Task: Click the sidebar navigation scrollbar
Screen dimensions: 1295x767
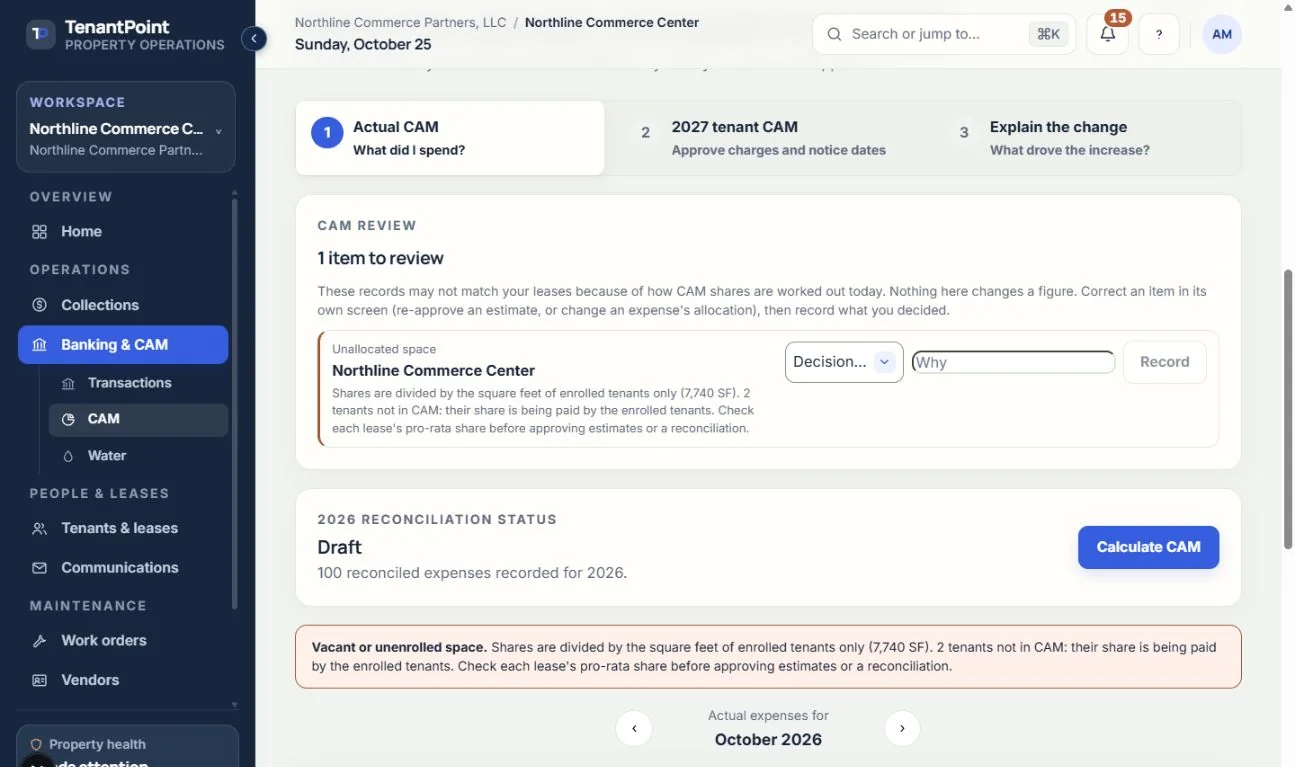Action: 235,404
